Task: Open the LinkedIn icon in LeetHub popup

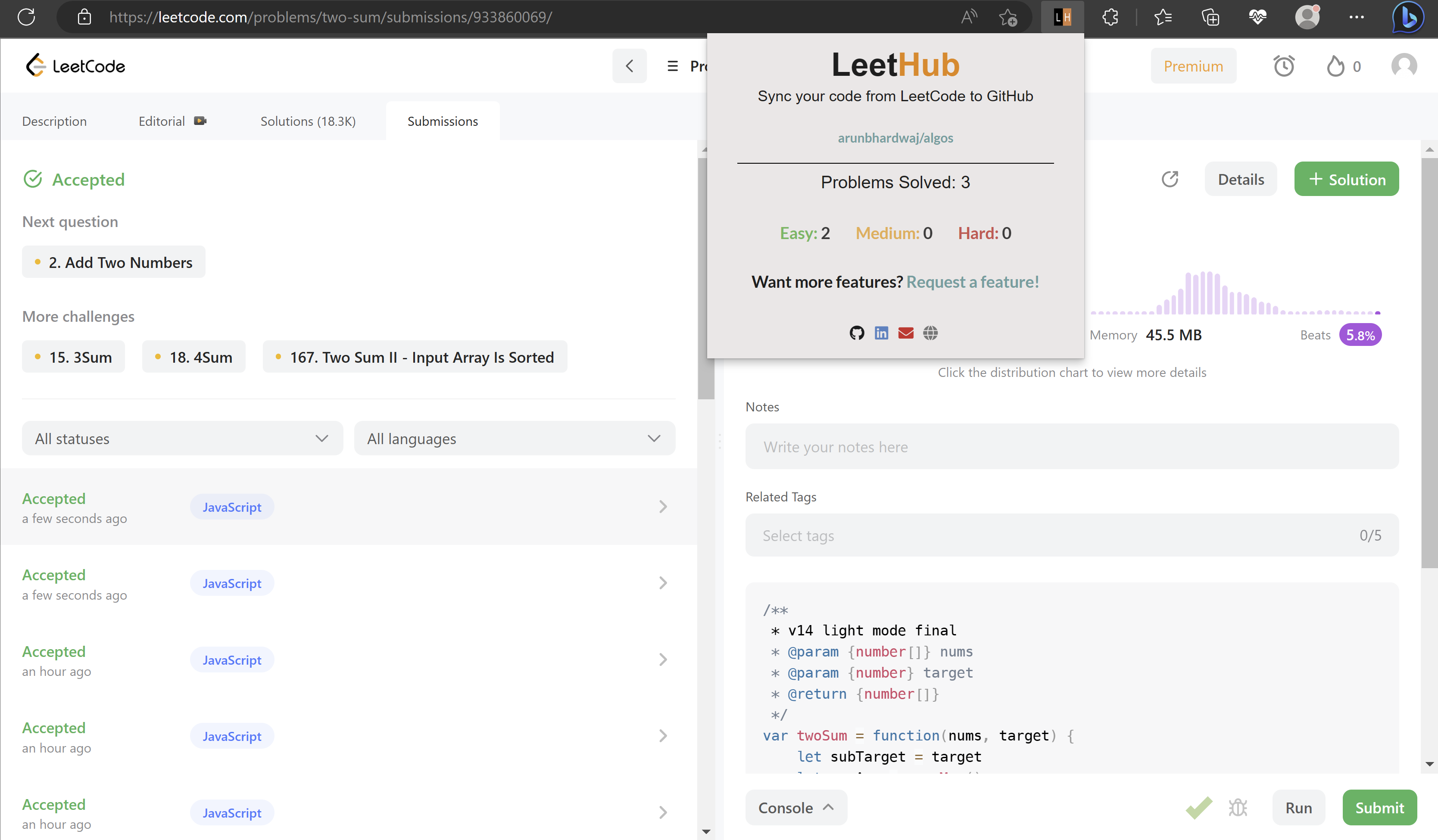Action: [x=881, y=333]
